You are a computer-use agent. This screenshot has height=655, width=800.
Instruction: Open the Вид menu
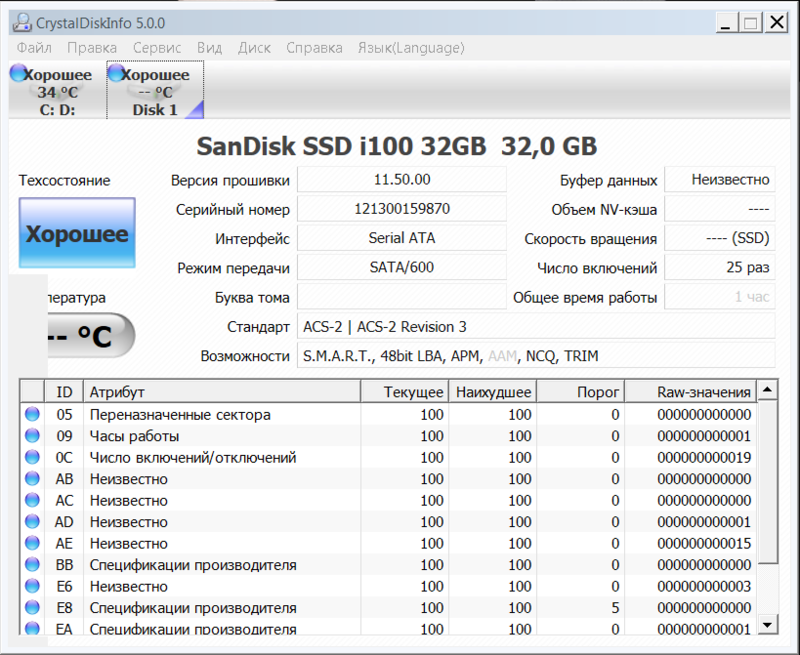tap(209, 48)
